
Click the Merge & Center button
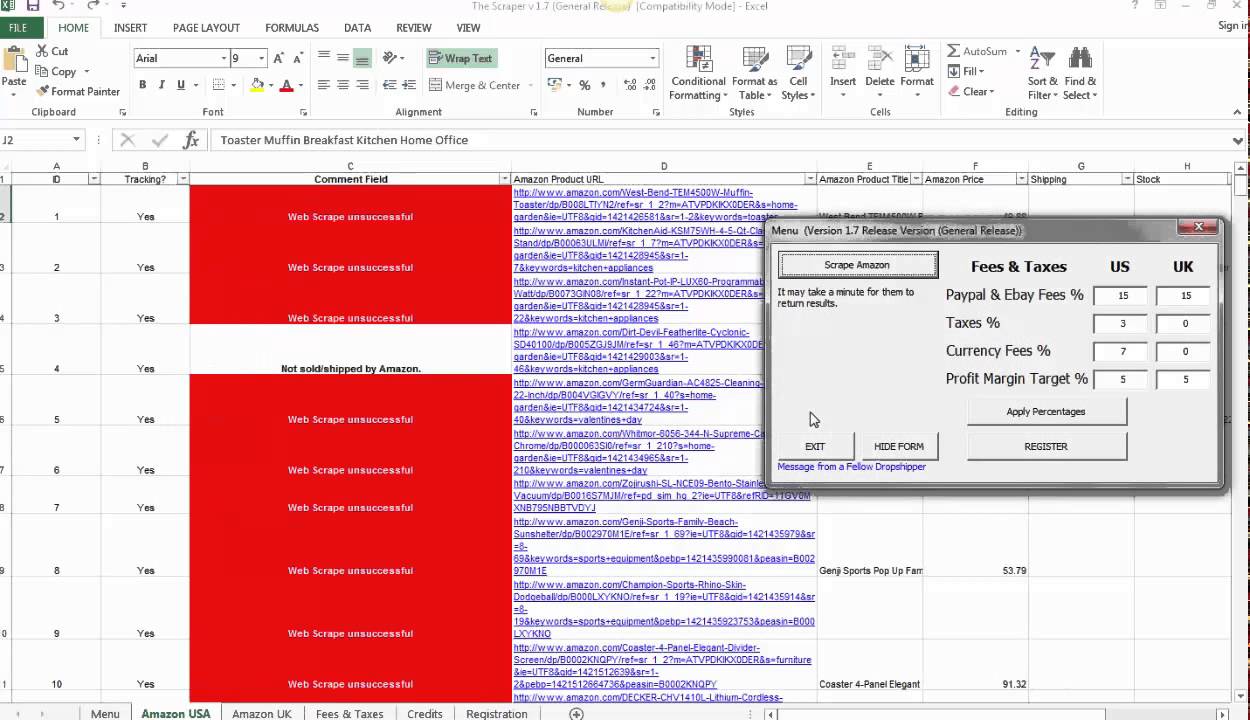[475, 85]
